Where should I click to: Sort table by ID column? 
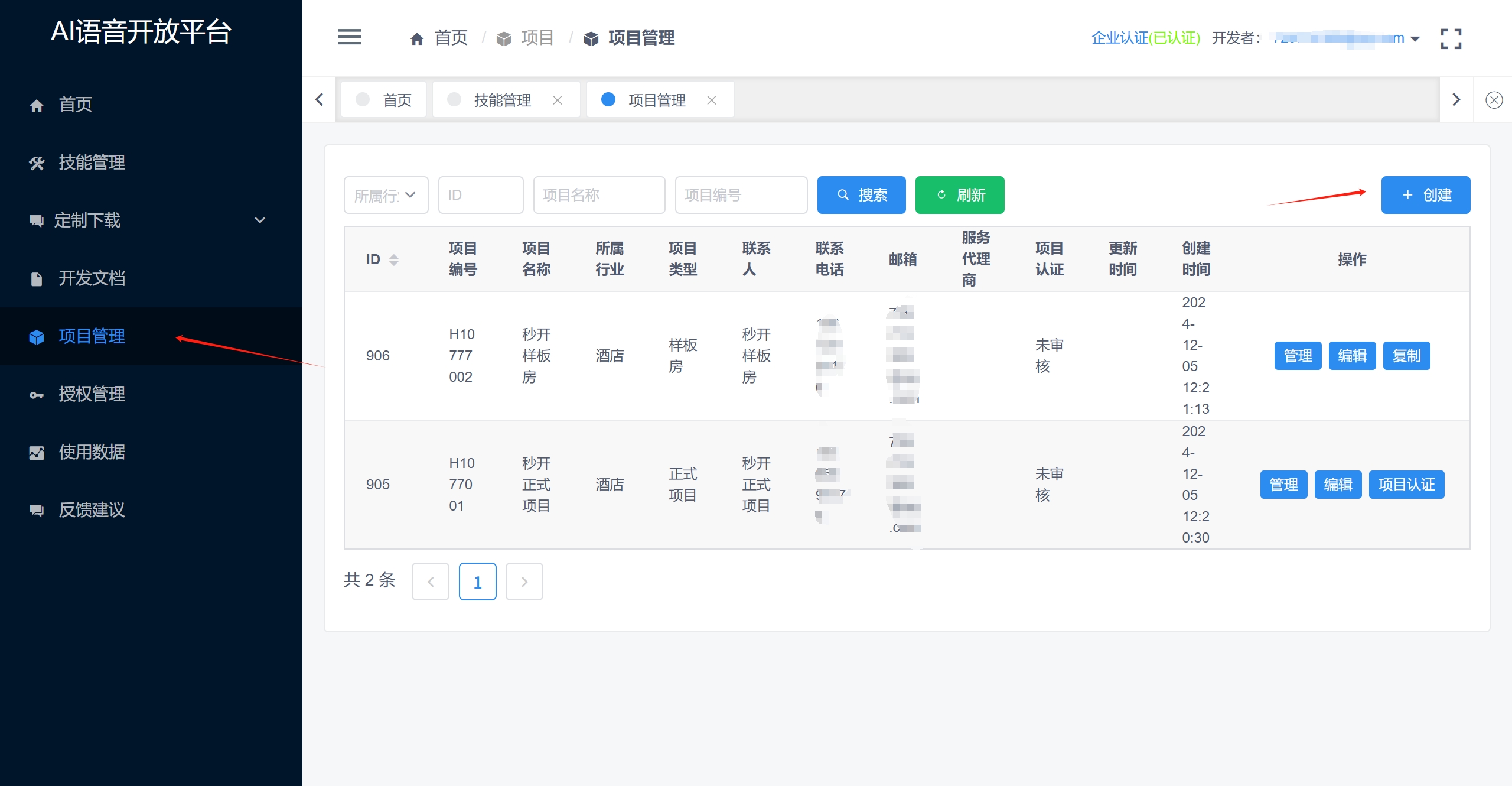393,259
